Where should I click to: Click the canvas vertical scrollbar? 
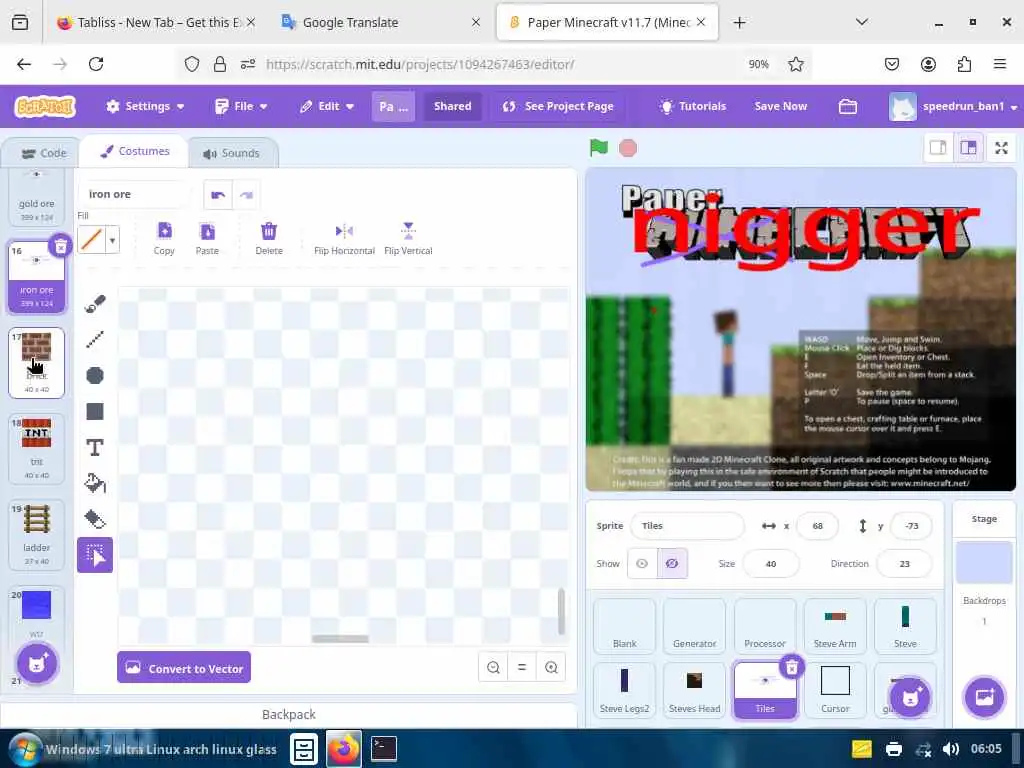(561, 611)
